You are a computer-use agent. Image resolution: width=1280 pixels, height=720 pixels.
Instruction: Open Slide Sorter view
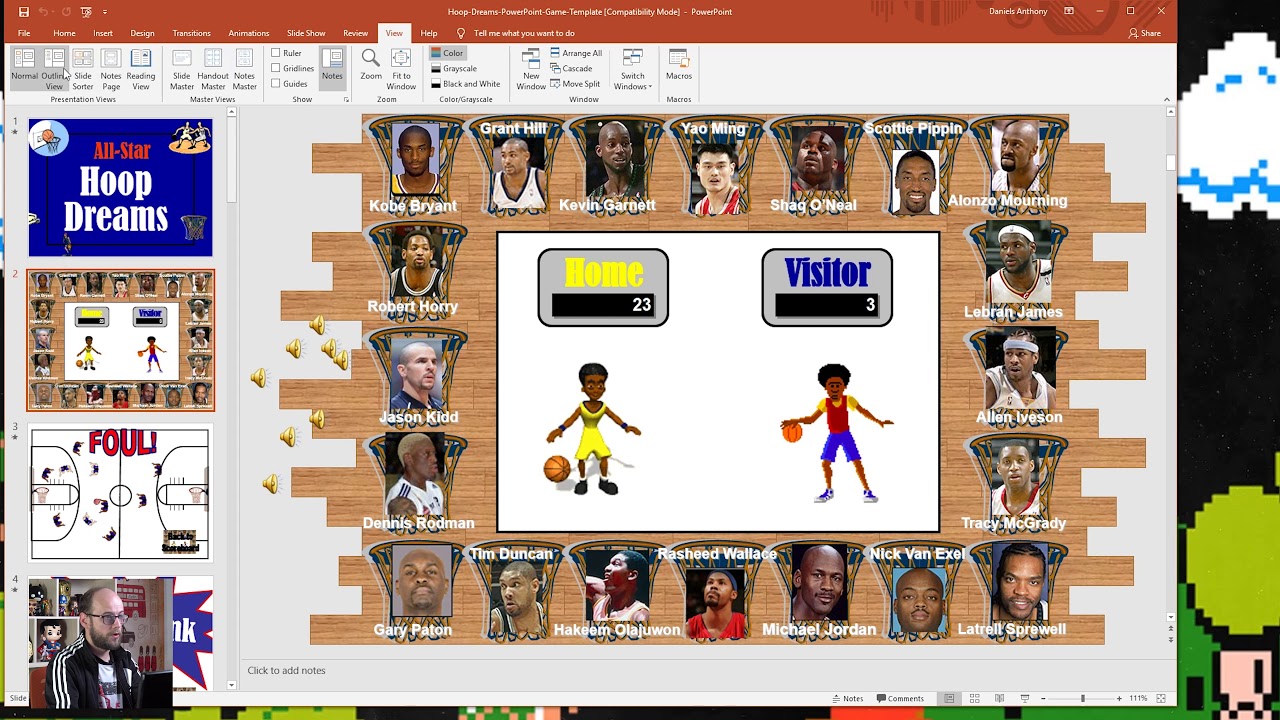coord(83,69)
